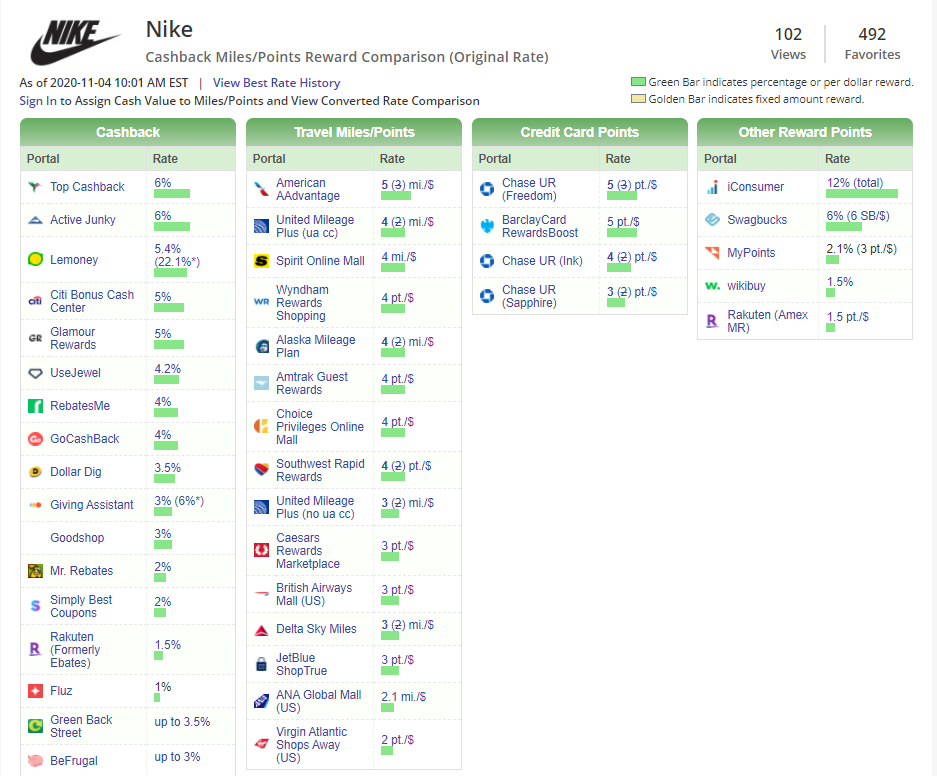Open the Rakuten (Amex MR) link
Image resolution: width=937 pixels, height=776 pixels.
click(x=769, y=321)
